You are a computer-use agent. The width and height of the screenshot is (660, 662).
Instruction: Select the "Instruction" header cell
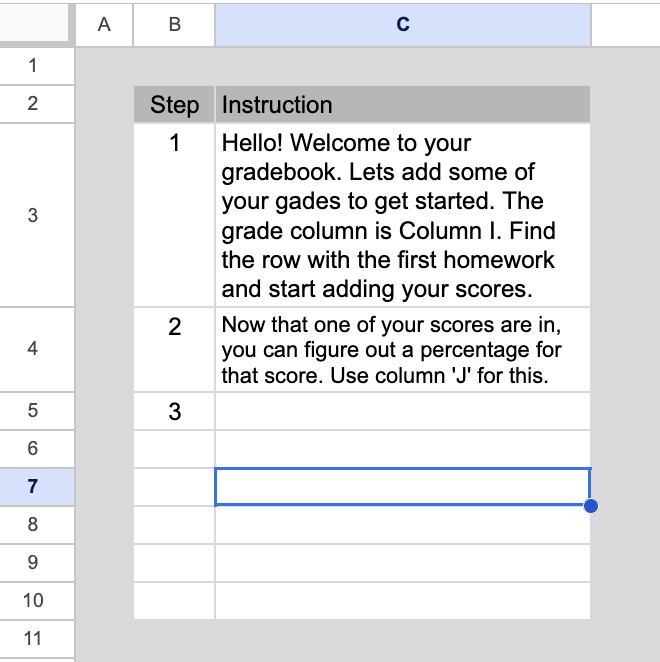pyautogui.click(x=402, y=105)
